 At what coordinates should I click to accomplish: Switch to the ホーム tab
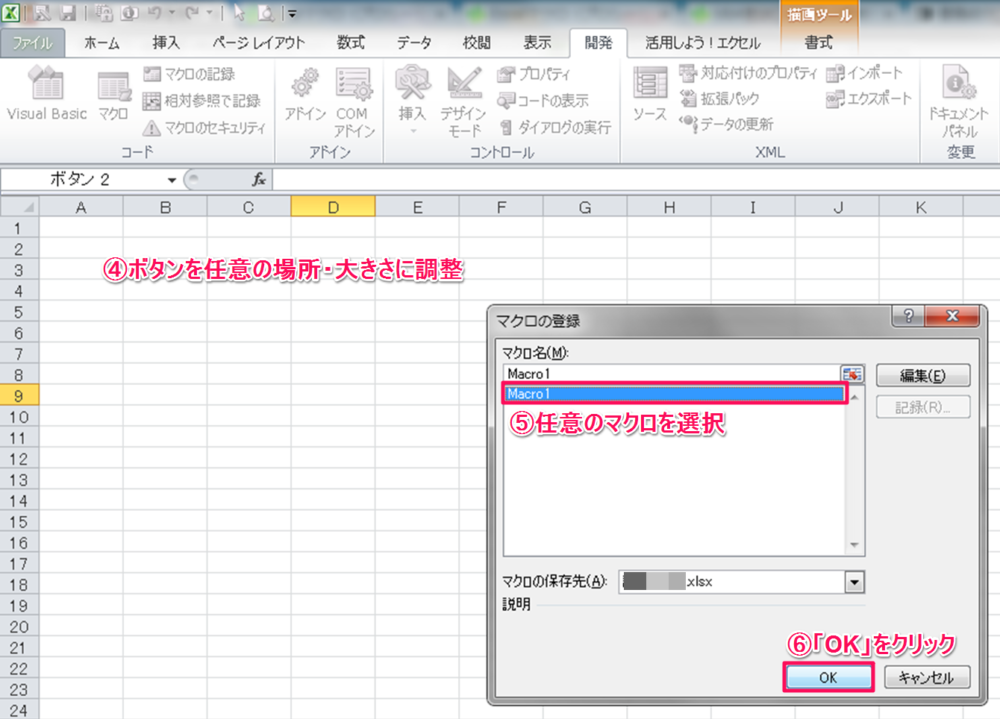[102, 43]
